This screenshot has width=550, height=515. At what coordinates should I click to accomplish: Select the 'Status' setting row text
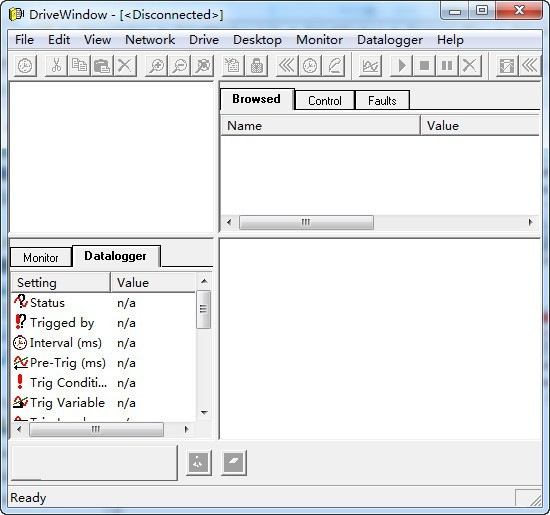tap(47, 303)
